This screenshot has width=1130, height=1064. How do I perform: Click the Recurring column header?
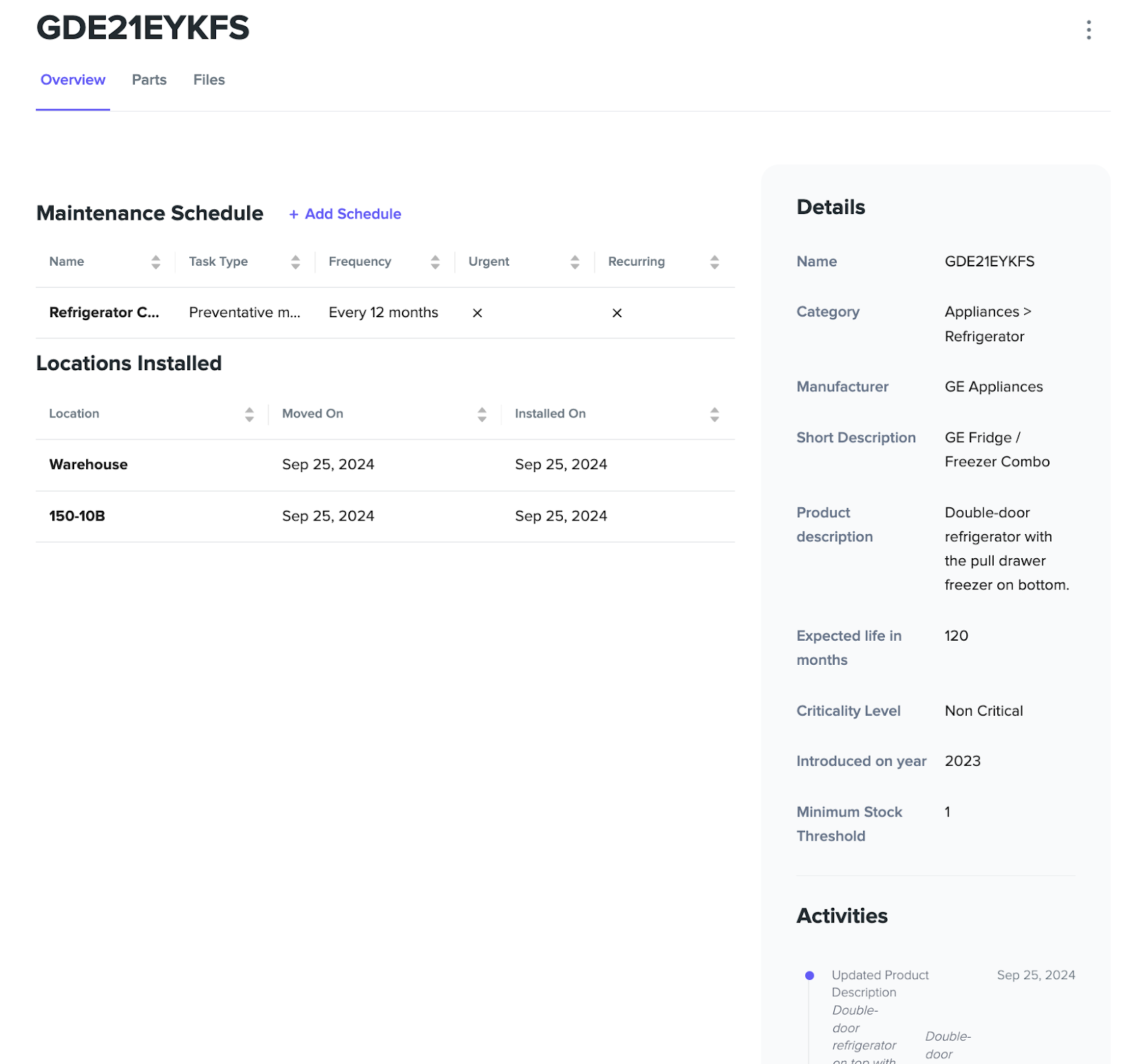tap(636, 261)
